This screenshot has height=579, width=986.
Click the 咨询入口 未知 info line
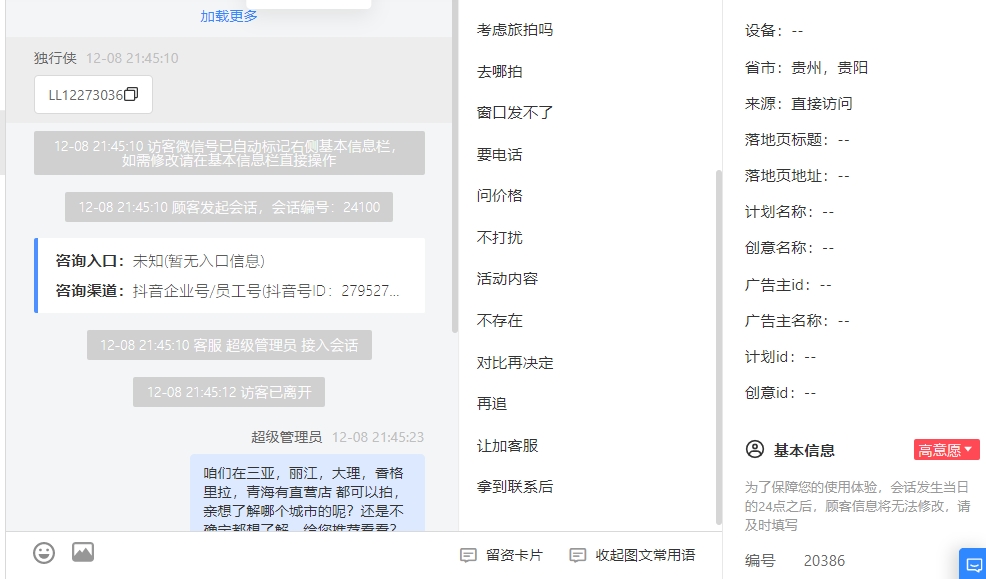[x=160, y=261]
